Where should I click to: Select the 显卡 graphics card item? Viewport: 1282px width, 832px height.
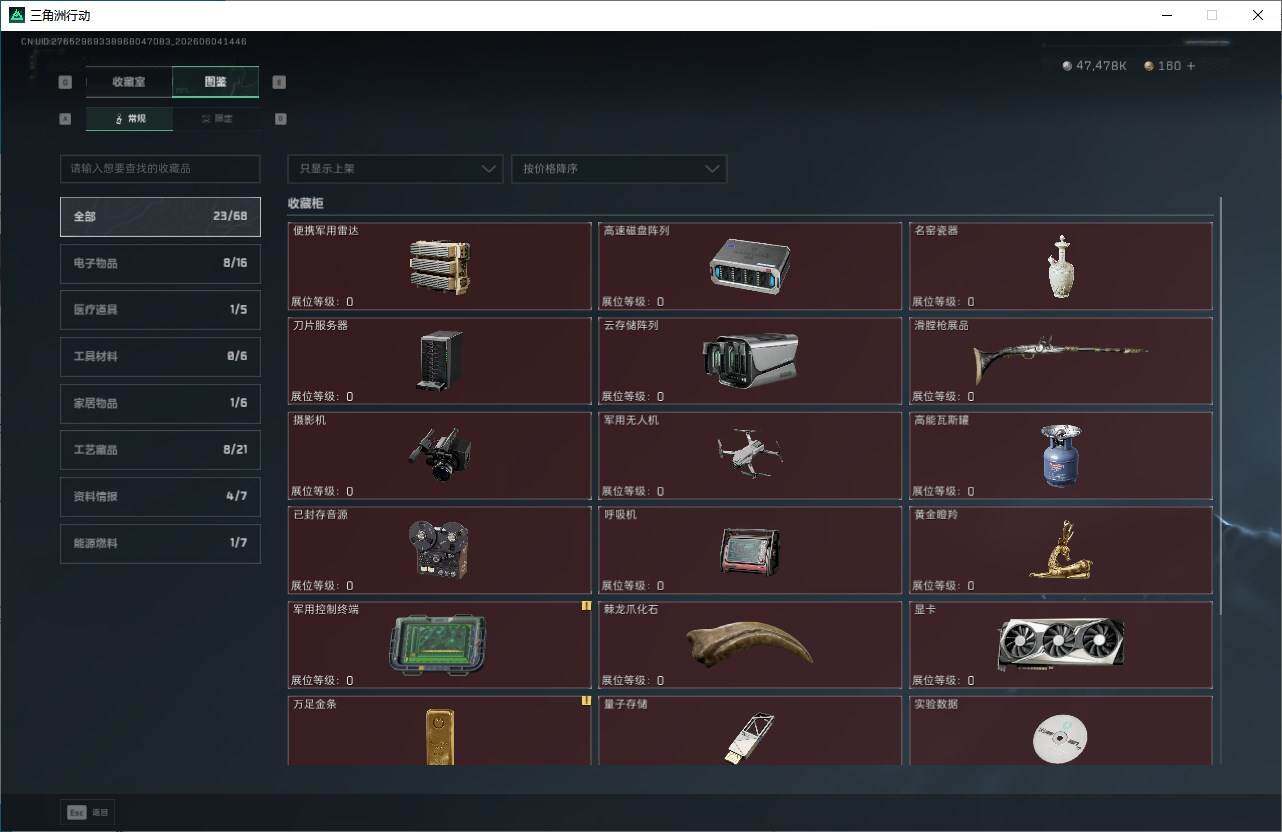point(1061,645)
